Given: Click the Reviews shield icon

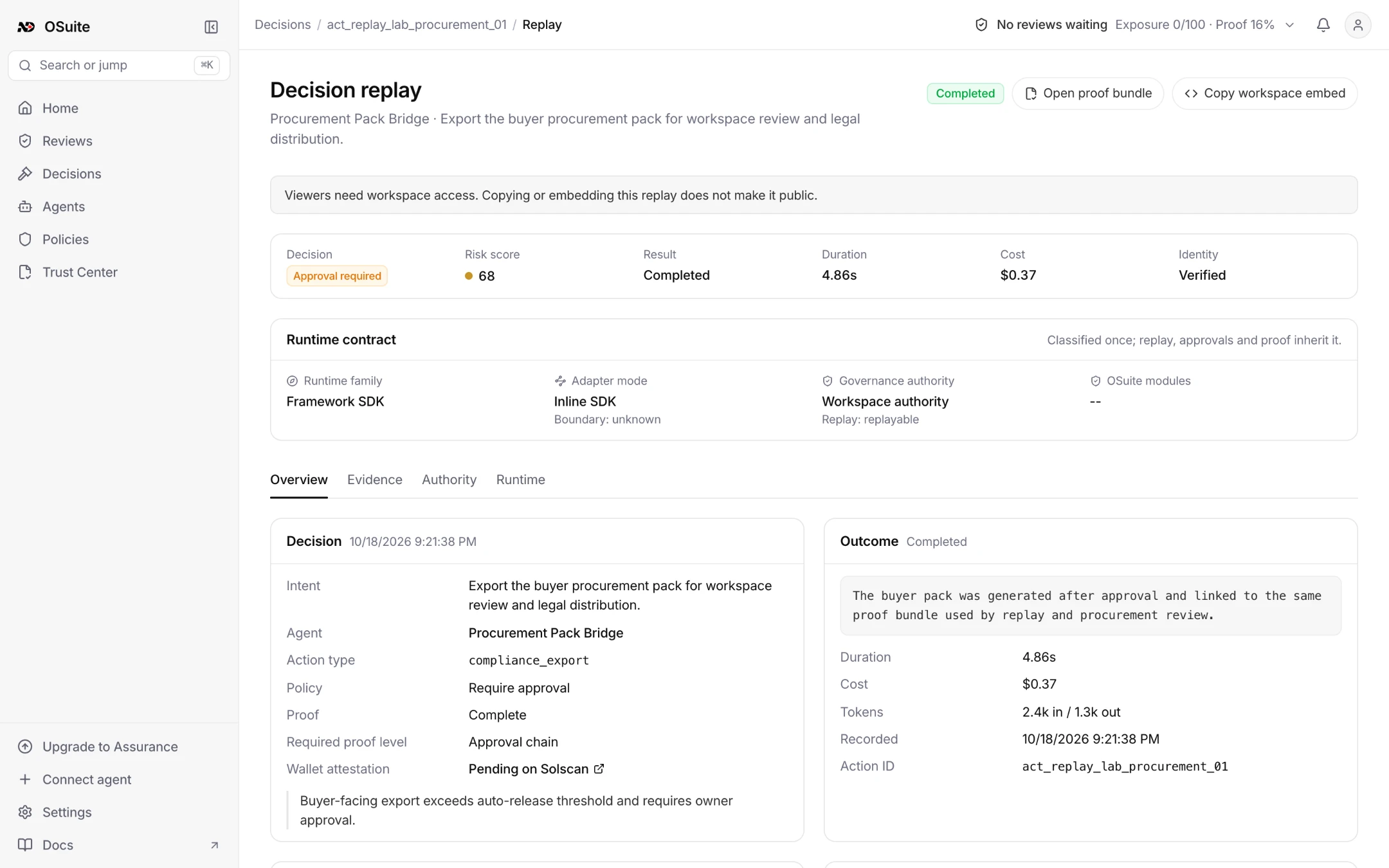Looking at the screenshot, I should (x=25, y=141).
